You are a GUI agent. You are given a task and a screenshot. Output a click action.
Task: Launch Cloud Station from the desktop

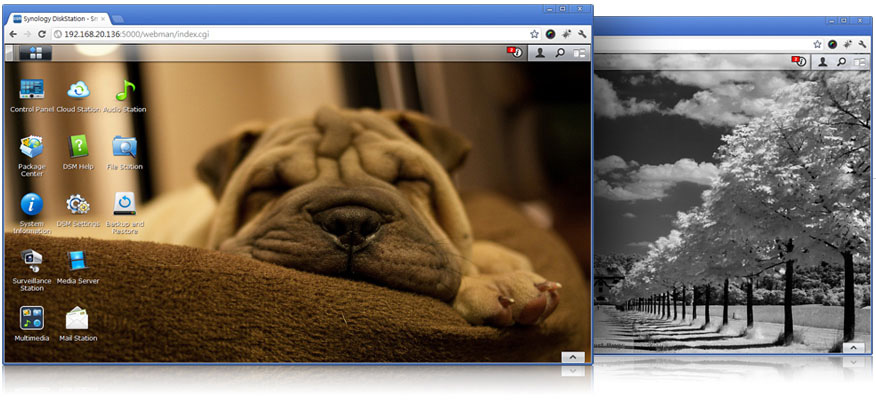[x=78, y=91]
